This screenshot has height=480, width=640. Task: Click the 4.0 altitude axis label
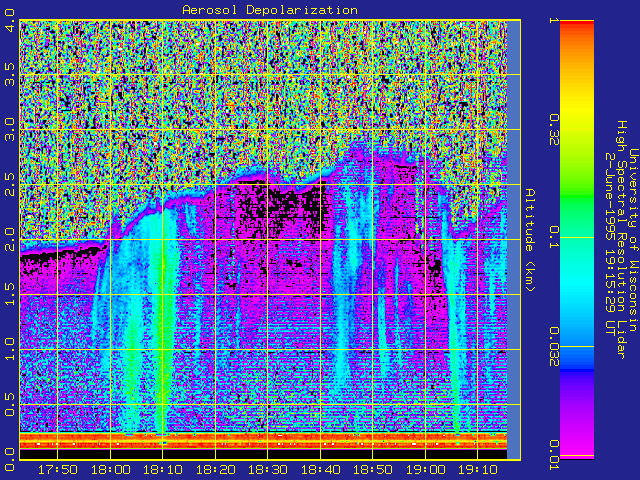10,20
